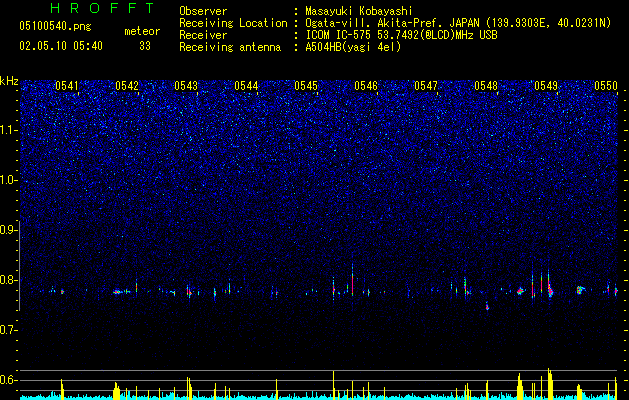Click the 0542 time marker

coord(127,85)
